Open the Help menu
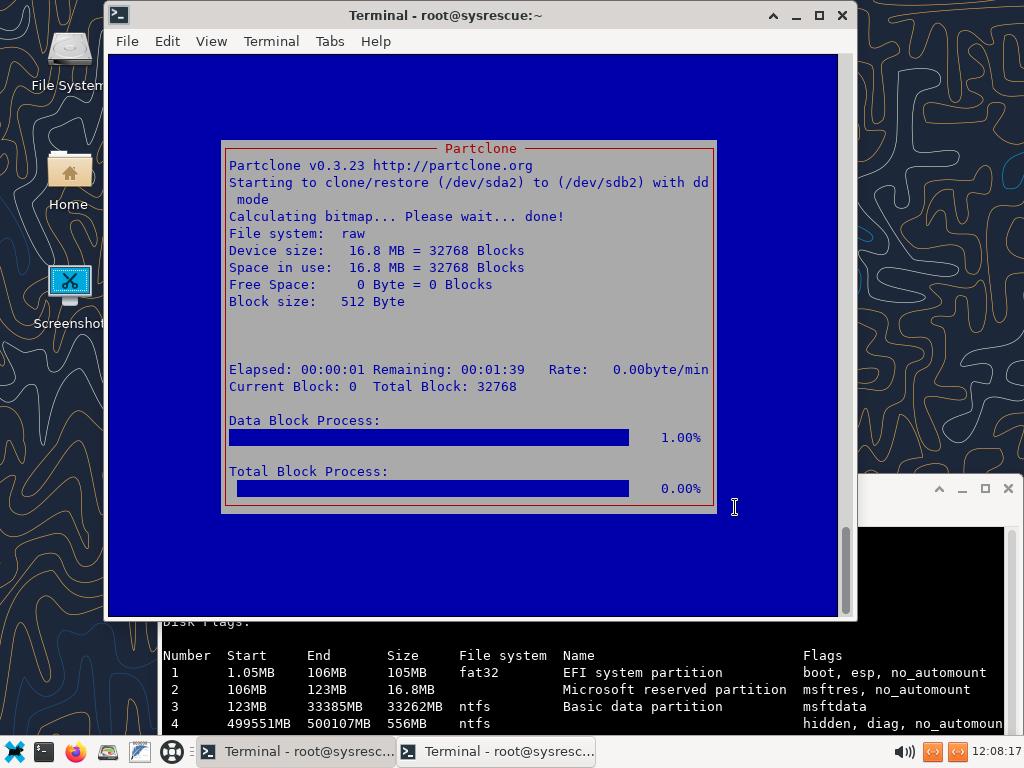The width and height of the screenshot is (1024, 768). 375,41
